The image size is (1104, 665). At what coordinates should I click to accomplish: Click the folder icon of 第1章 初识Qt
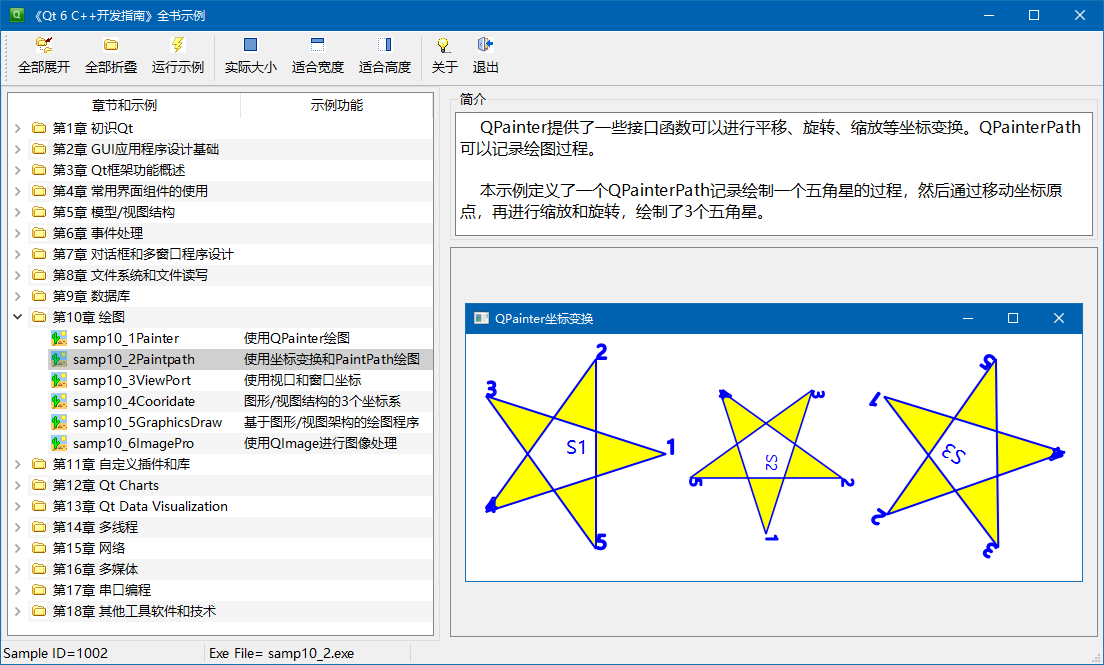pos(39,128)
